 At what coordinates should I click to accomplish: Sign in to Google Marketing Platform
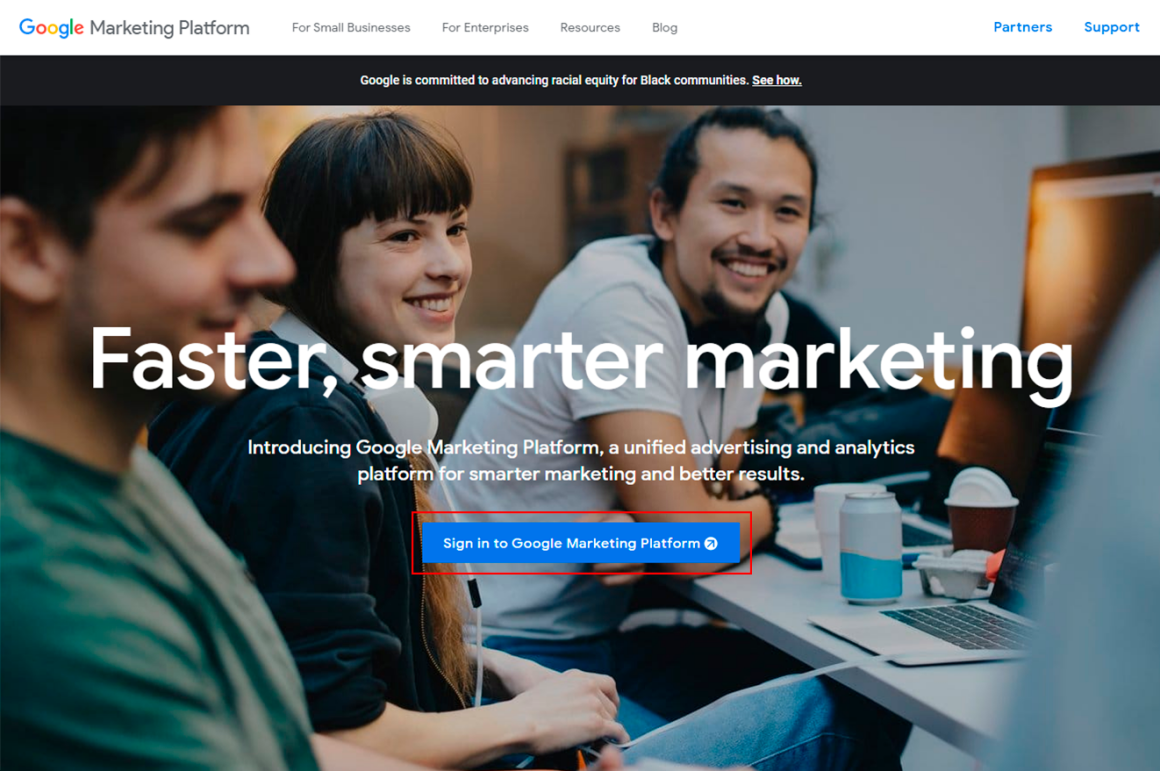tap(581, 543)
